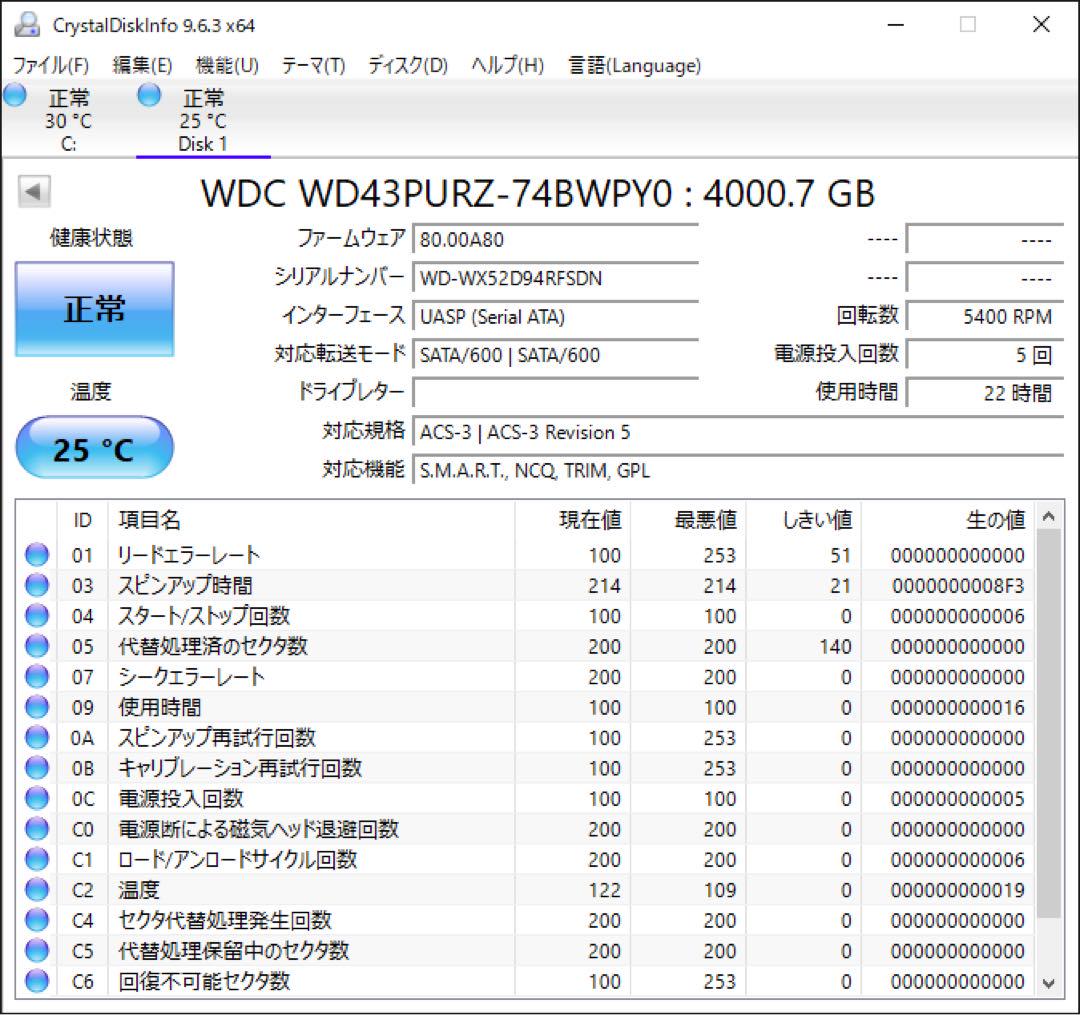Click the rotation rate field 5400 RPM
Screen dimensions: 1080x1015
coord(985,317)
